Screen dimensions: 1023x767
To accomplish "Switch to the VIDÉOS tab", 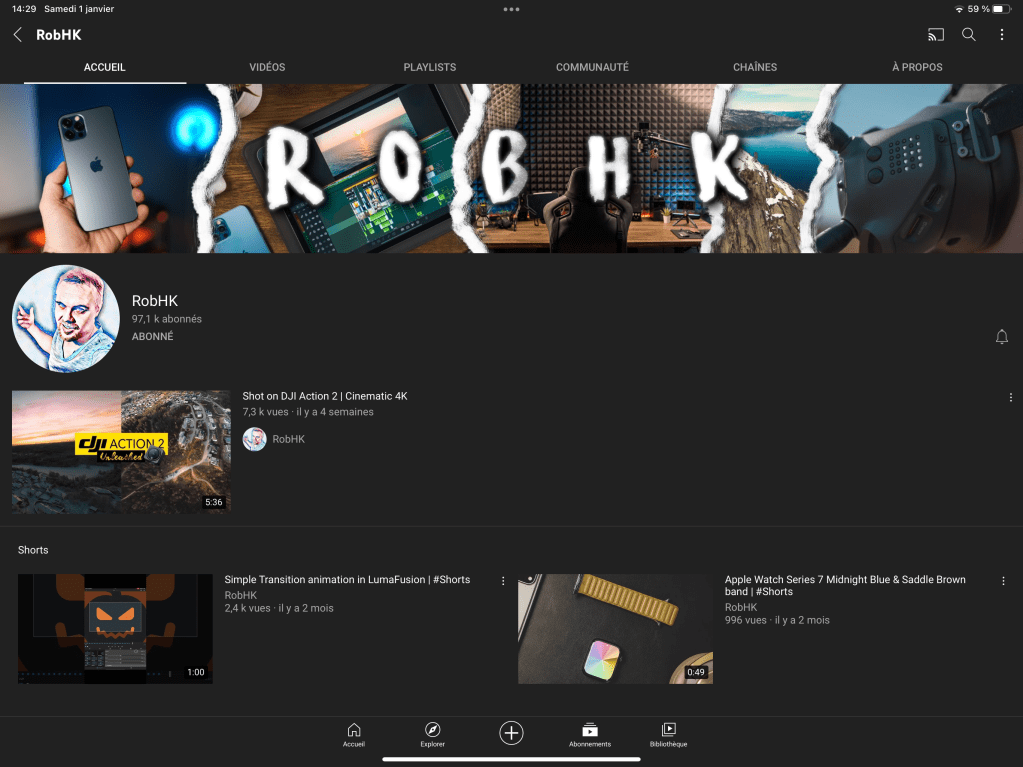I will [x=267, y=67].
